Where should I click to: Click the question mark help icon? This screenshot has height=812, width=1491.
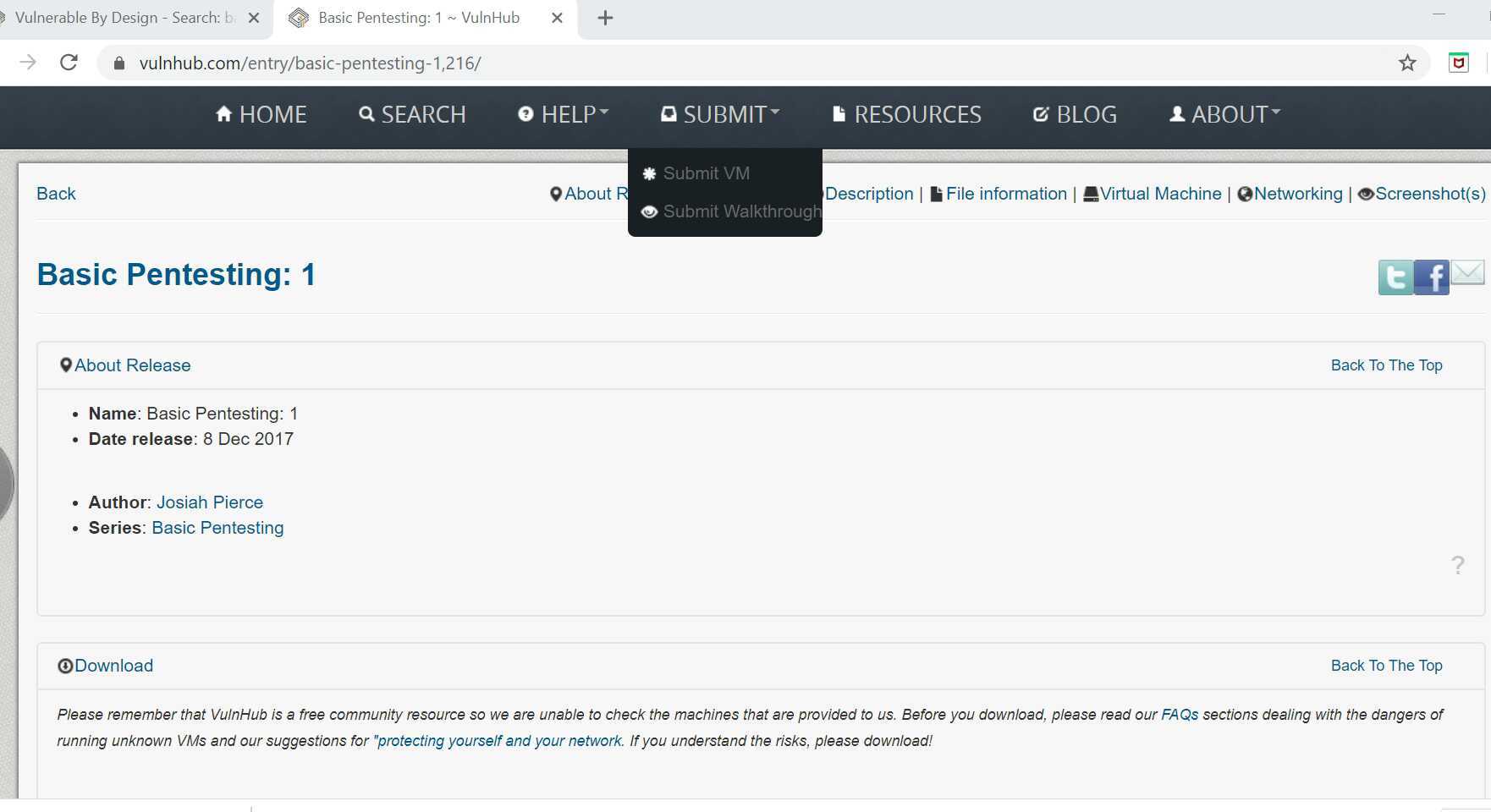click(x=1458, y=564)
